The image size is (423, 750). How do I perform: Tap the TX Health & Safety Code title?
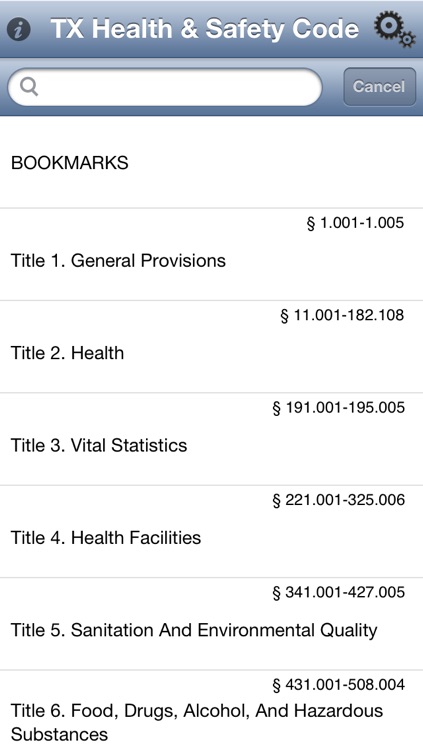[204, 29]
